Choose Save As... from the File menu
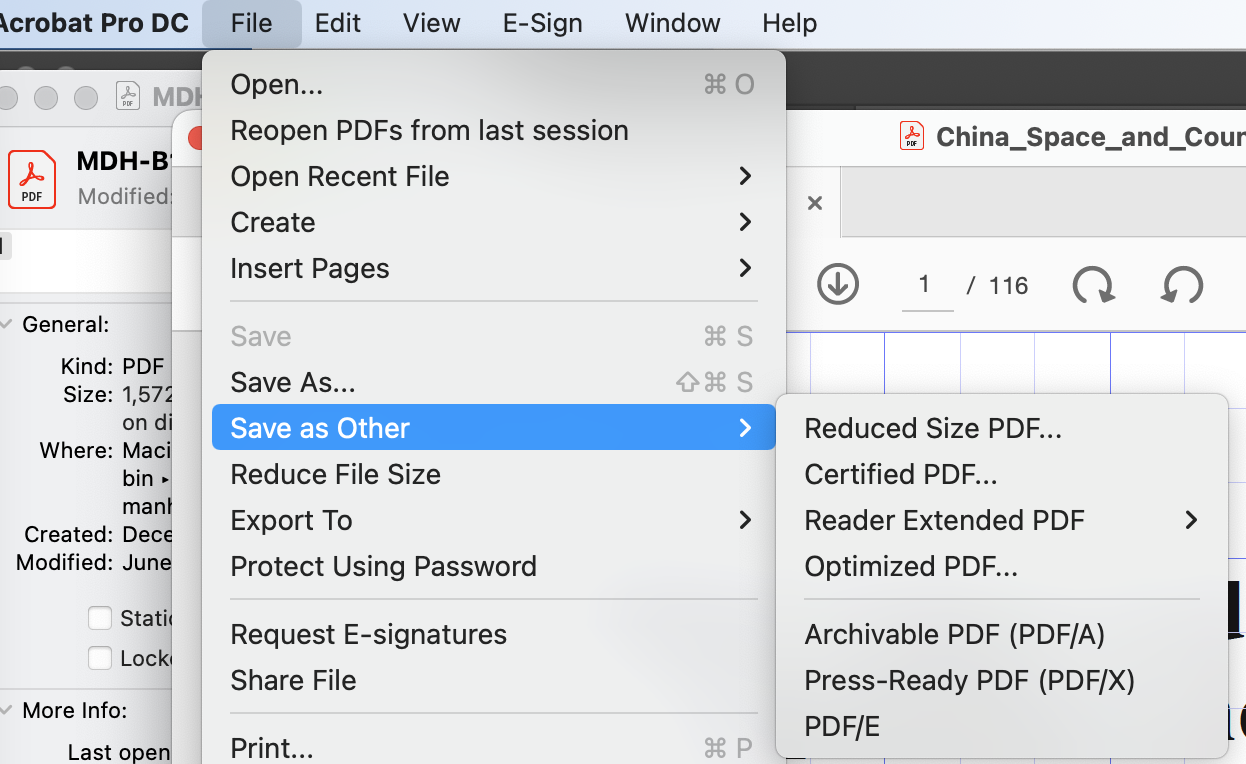 click(x=292, y=382)
